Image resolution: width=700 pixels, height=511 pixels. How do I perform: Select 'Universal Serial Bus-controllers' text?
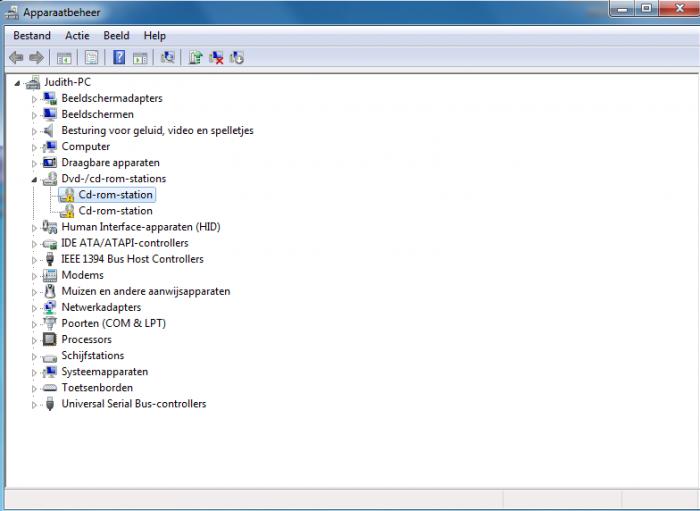coord(134,403)
